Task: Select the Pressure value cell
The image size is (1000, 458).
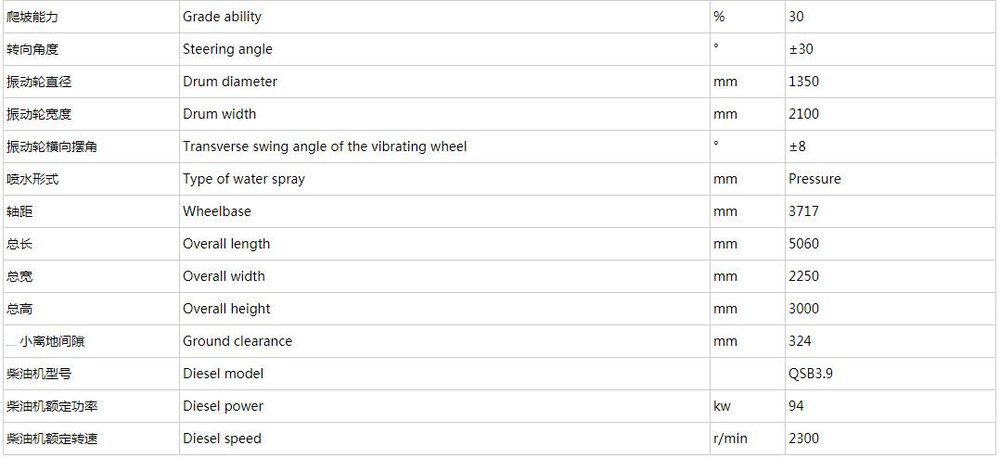Action: 891,179
